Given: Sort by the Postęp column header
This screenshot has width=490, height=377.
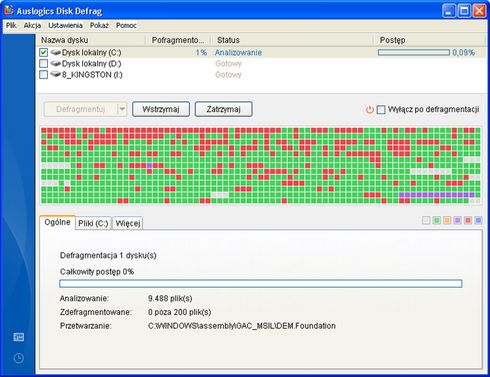Looking at the screenshot, I should 429,40.
